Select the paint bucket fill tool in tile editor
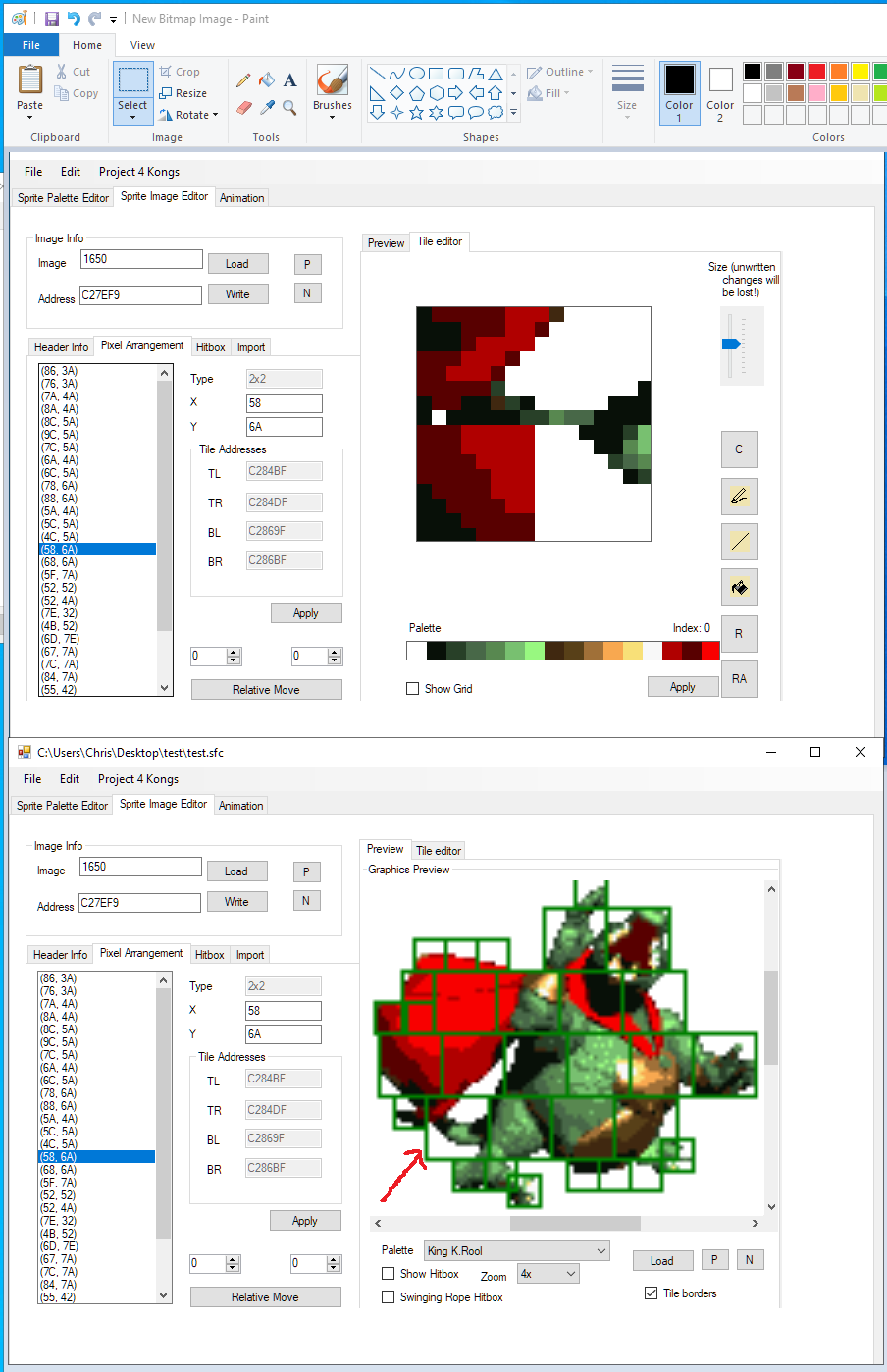Viewport: 887px width, 1372px height. click(739, 588)
